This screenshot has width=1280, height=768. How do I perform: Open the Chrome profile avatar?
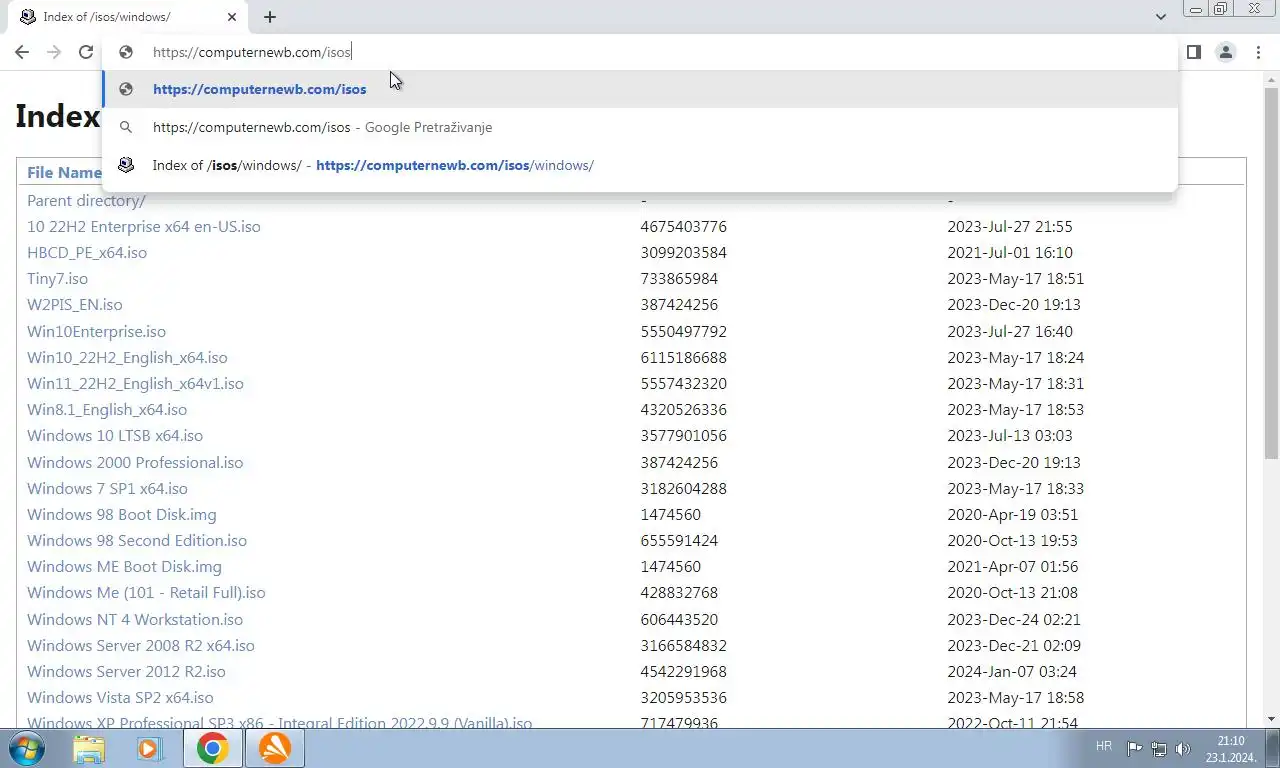point(1225,52)
